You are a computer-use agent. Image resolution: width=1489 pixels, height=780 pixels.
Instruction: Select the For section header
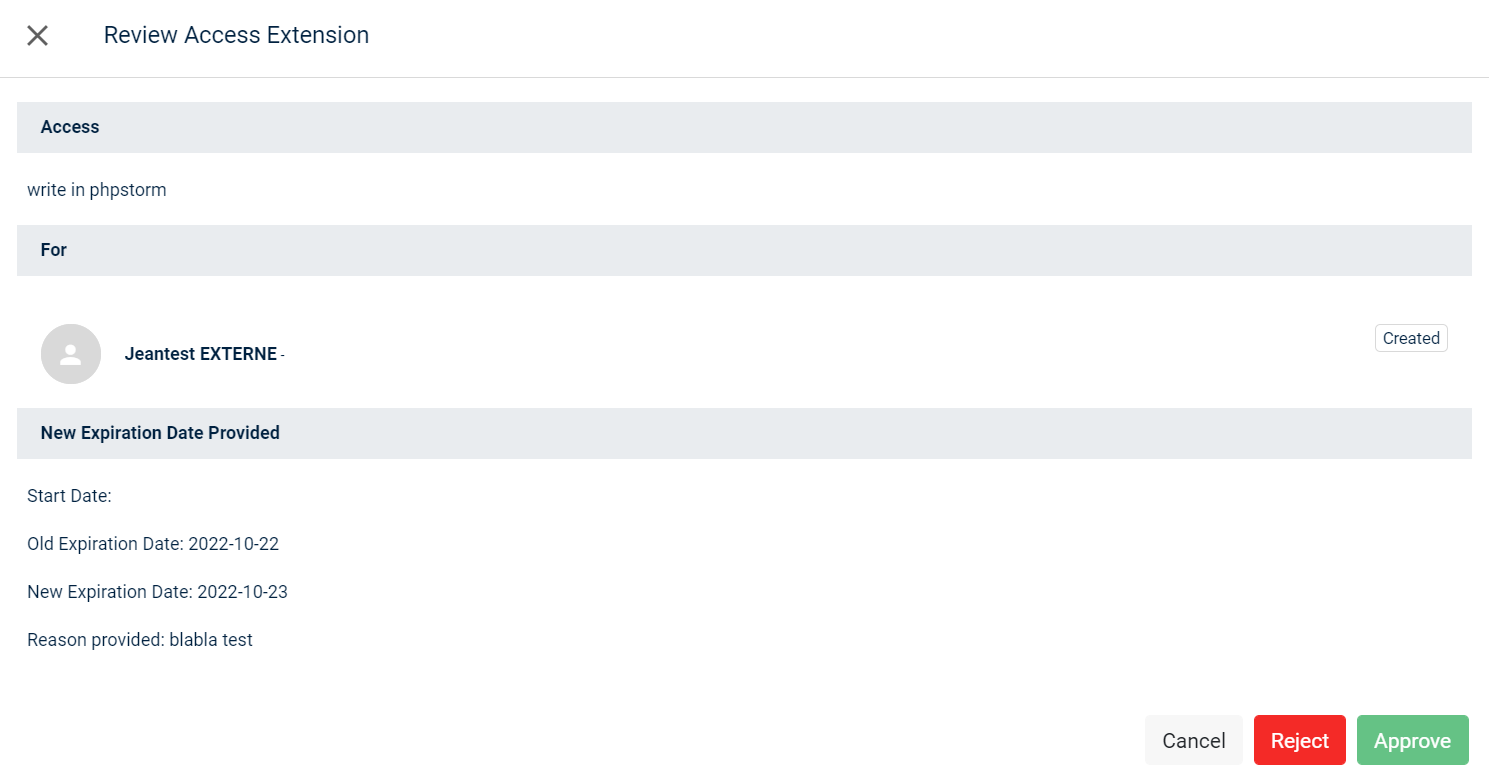point(54,250)
